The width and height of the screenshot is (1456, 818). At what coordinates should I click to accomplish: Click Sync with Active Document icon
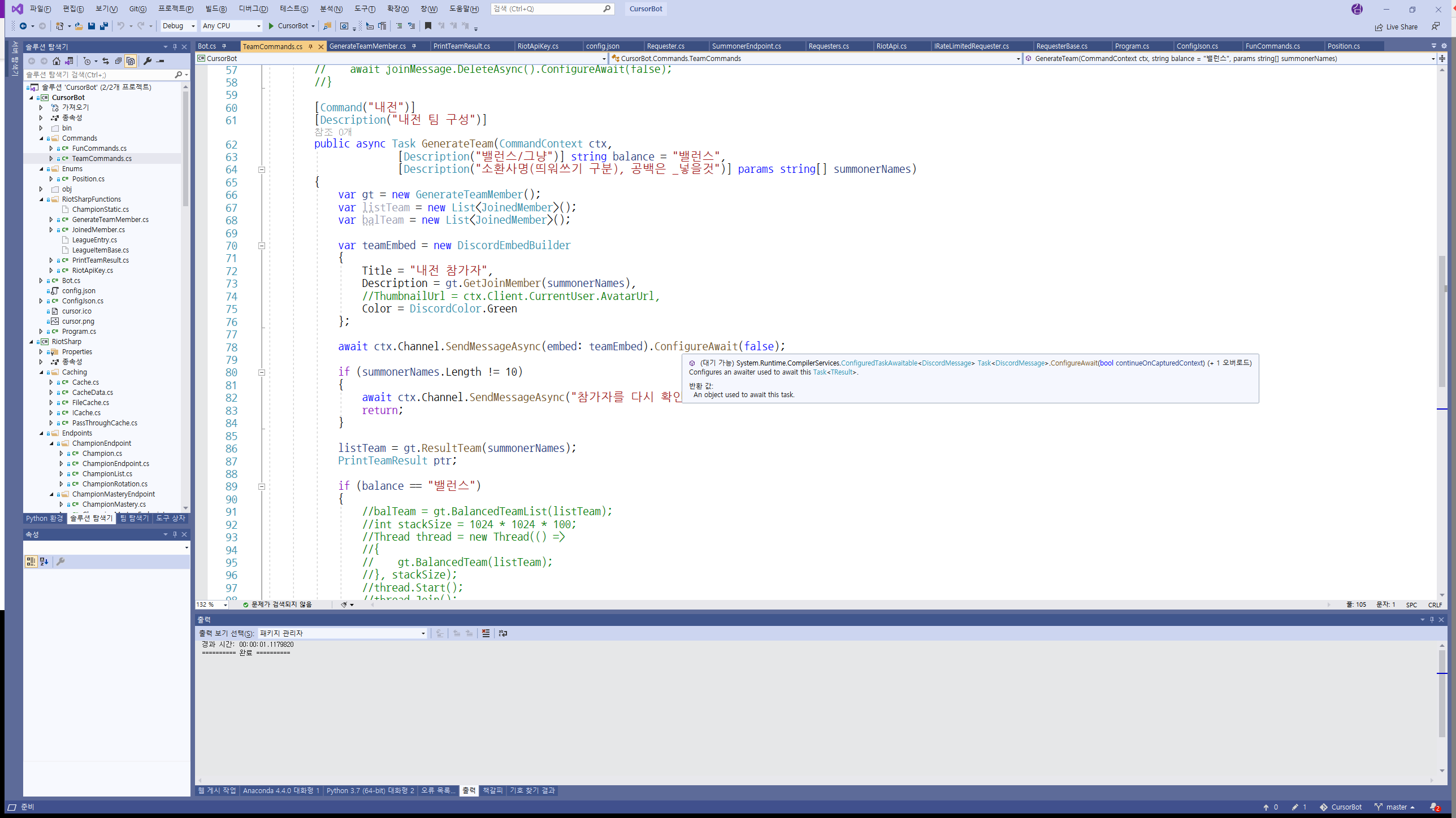click(106, 61)
